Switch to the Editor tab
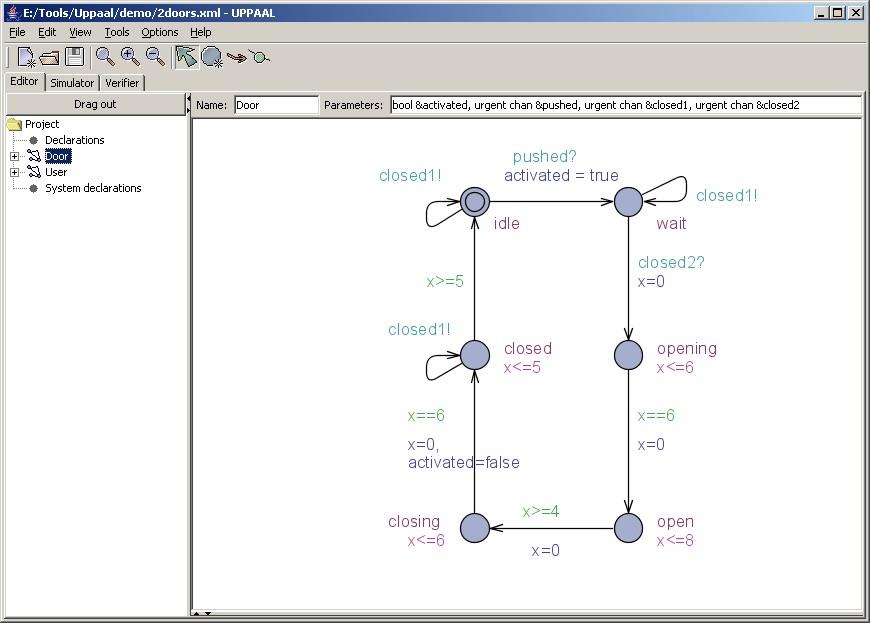This screenshot has height=623, width=870. [24, 82]
